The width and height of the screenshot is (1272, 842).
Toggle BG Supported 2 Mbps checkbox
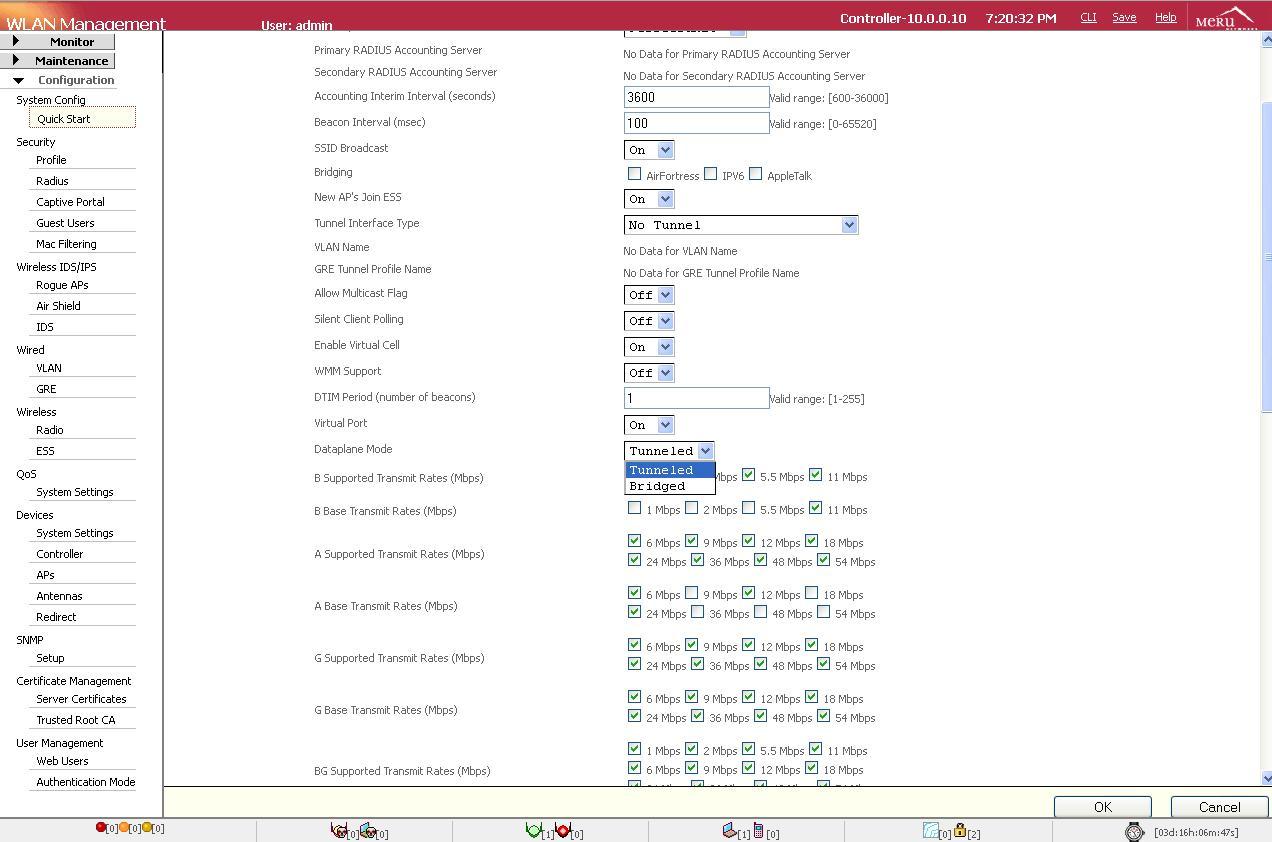(x=691, y=749)
